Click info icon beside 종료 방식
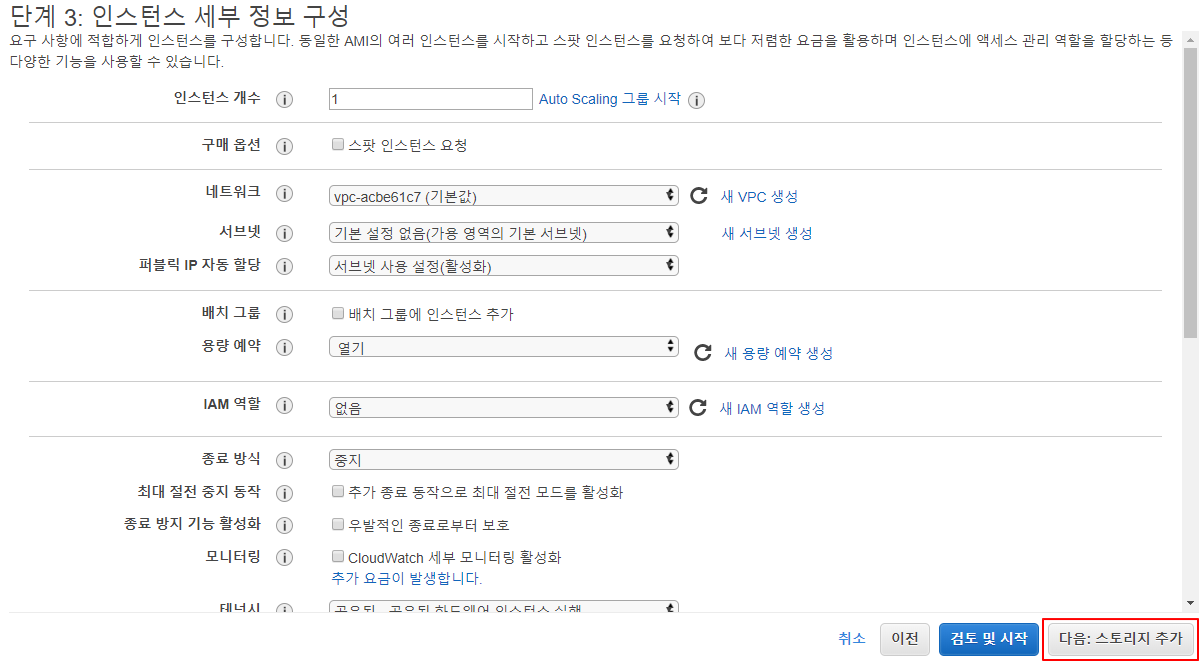Image resolution: width=1203 pixels, height=667 pixels. point(284,461)
